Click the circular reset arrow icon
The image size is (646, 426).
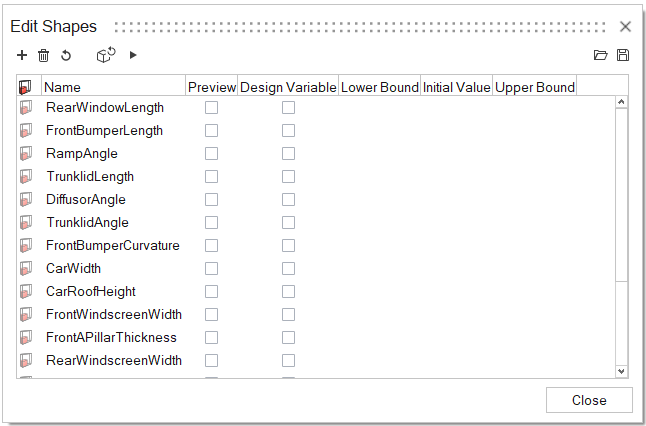[x=66, y=56]
